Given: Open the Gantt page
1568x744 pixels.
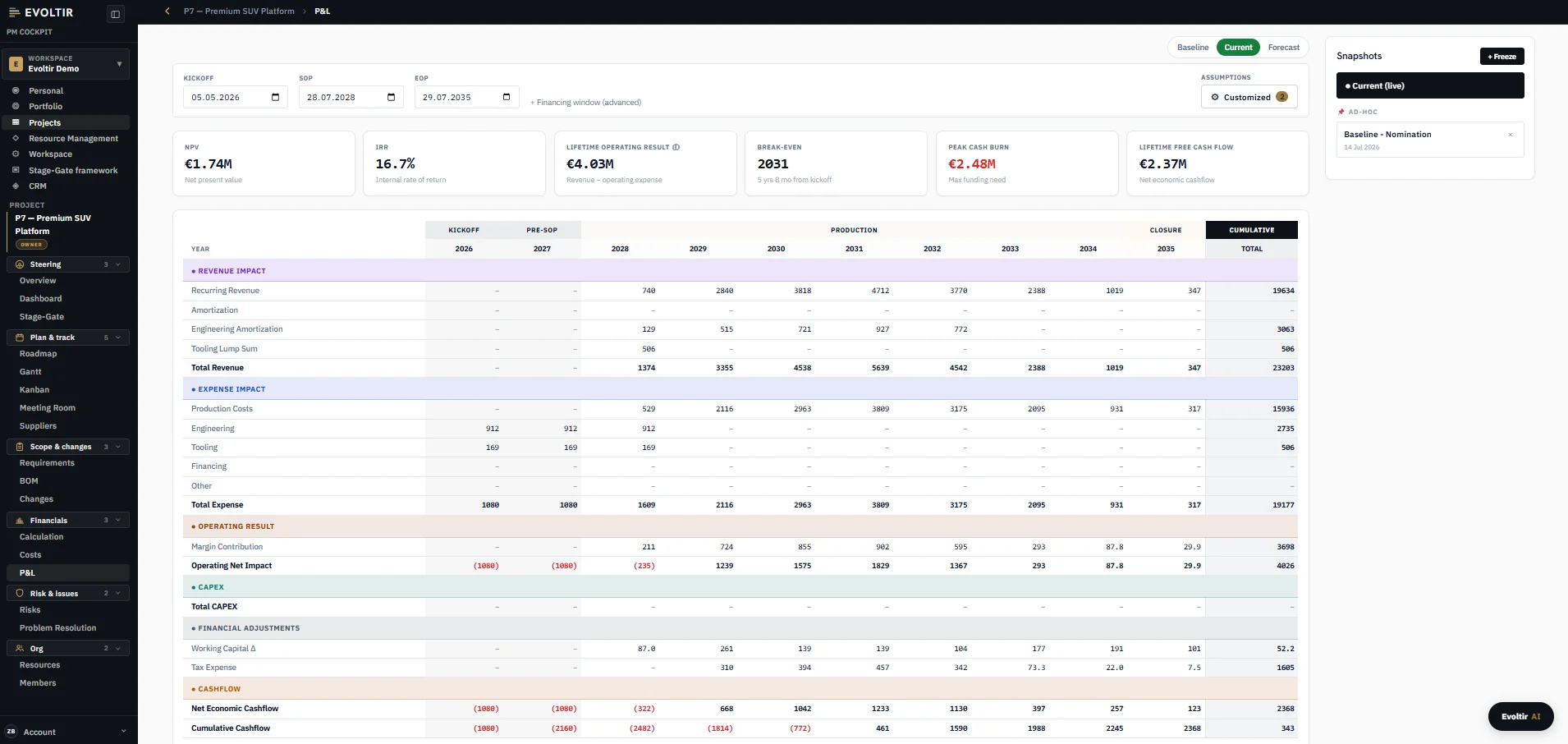Looking at the screenshot, I should (30, 372).
